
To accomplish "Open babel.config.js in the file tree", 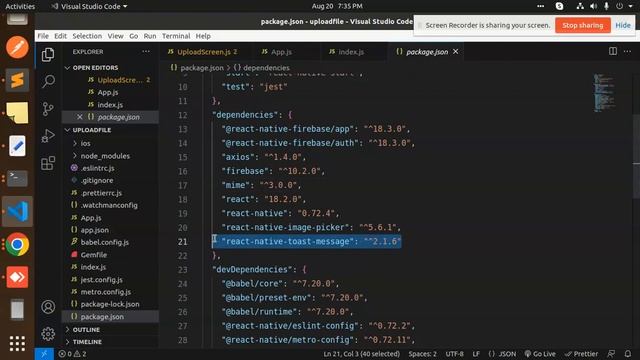I will pyautogui.click(x=104, y=242).
